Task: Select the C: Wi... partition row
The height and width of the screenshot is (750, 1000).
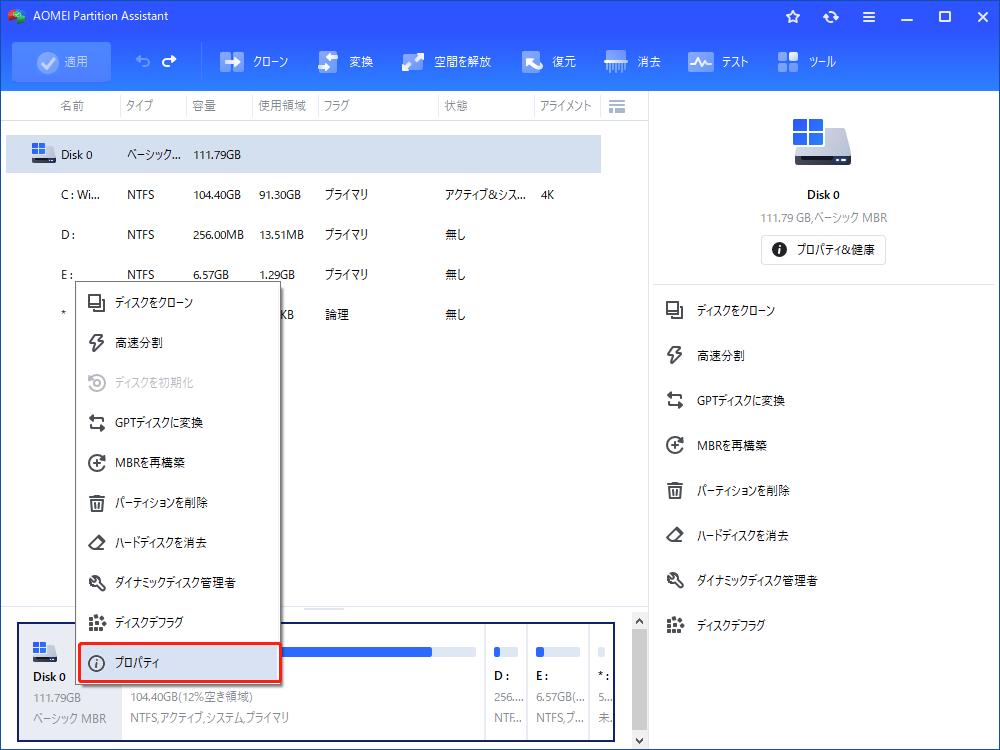Action: [x=304, y=195]
